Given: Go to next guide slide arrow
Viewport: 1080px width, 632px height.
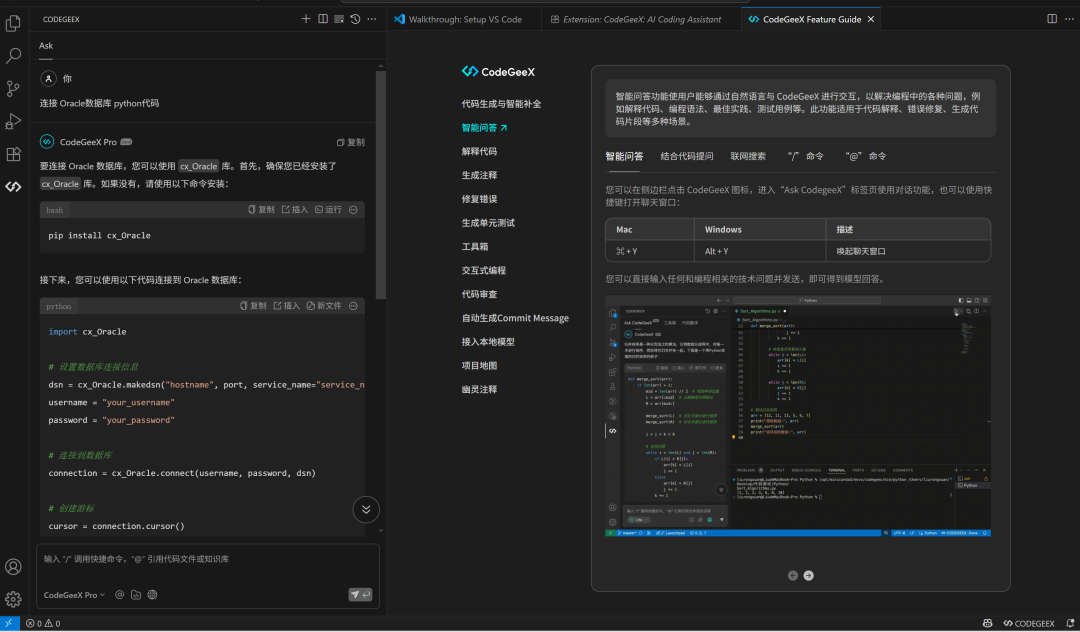Looking at the screenshot, I should [x=809, y=576].
